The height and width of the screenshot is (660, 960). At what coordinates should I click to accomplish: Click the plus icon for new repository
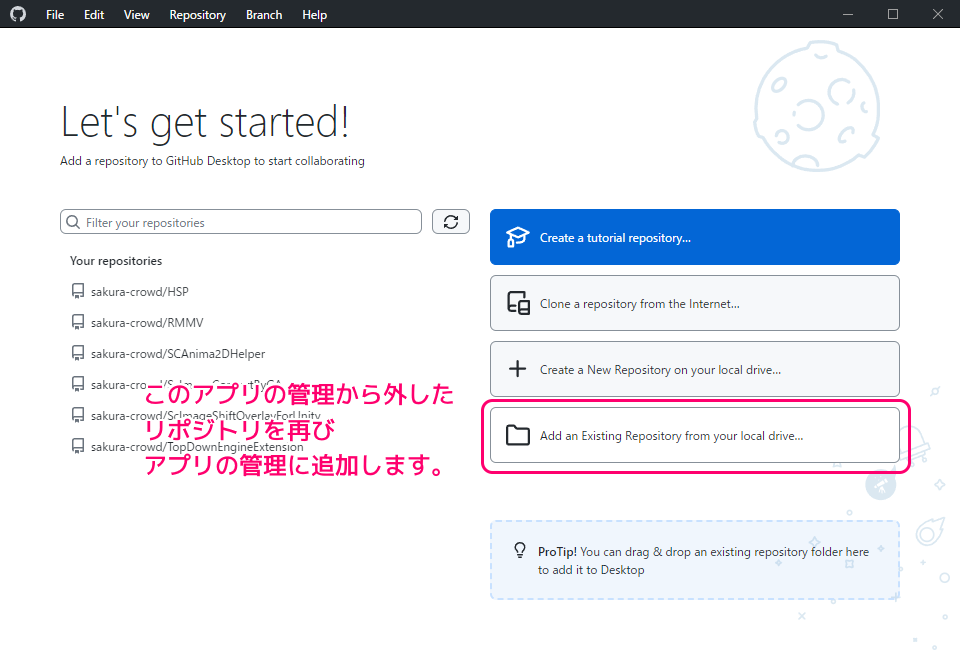point(517,369)
